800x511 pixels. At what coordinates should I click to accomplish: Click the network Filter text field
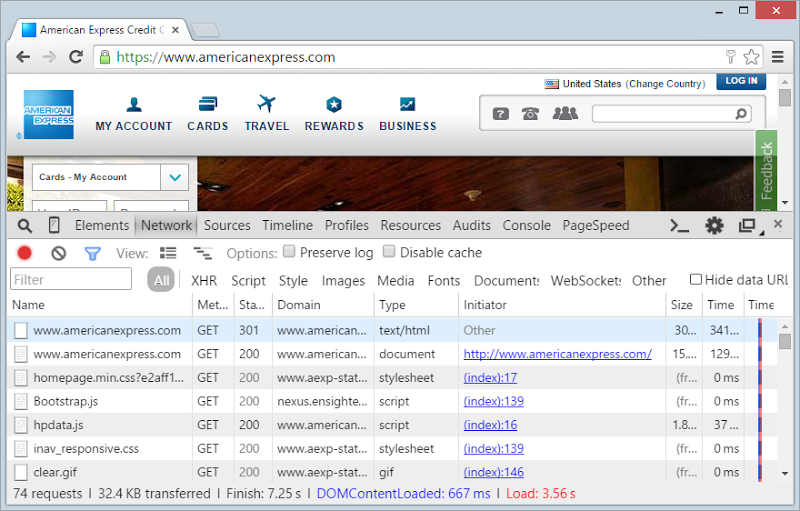pyautogui.click(x=71, y=279)
